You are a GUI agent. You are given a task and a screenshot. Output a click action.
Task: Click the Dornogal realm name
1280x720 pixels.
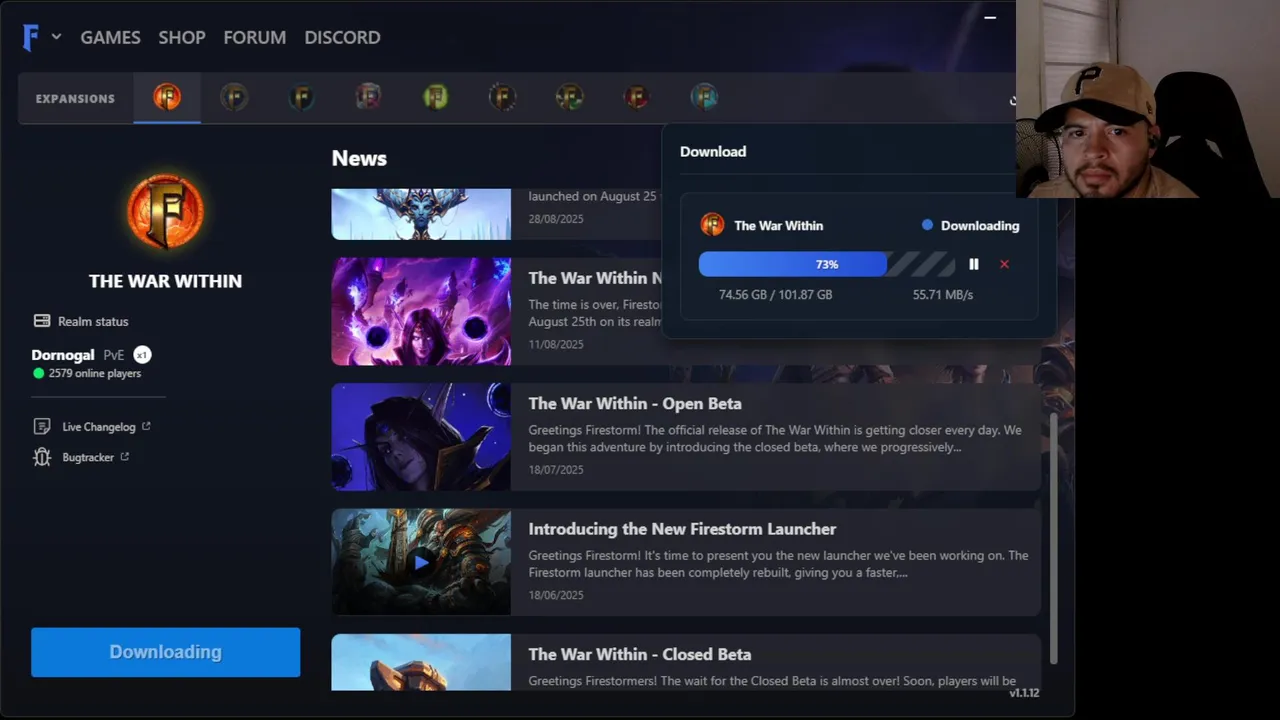pyautogui.click(x=63, y=355)
